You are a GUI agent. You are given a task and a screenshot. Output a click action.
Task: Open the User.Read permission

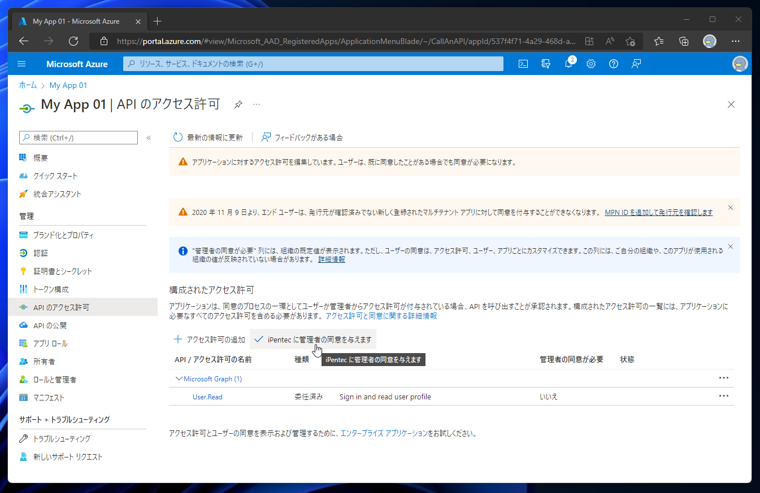point(207,397)
